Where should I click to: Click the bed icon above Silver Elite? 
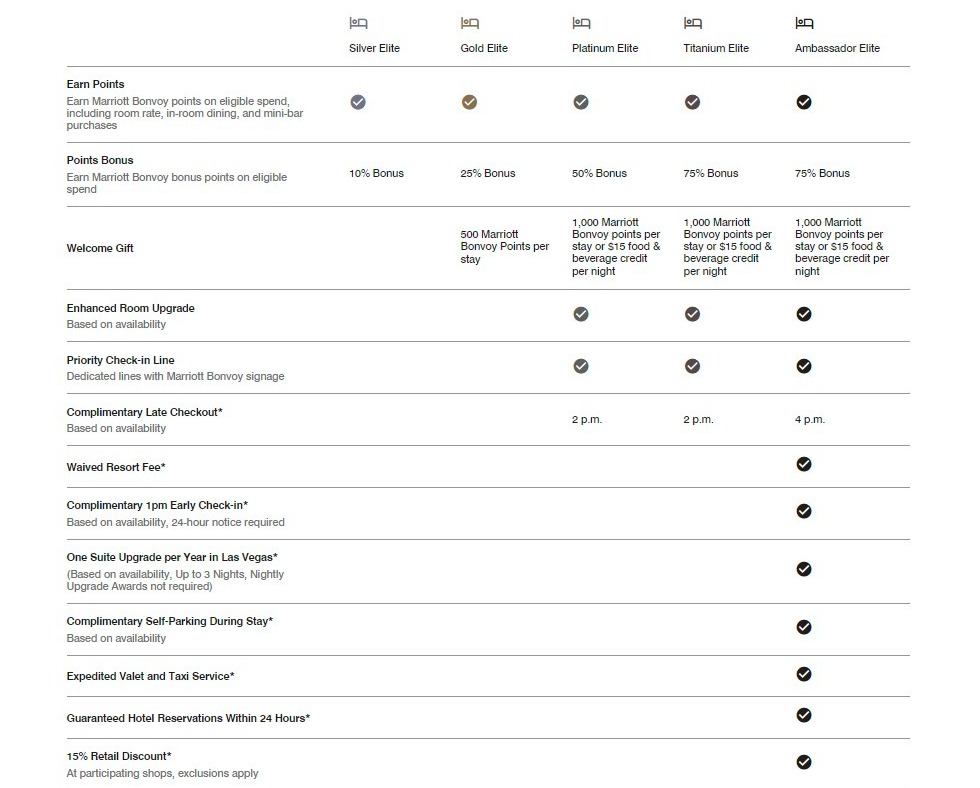[x=358, y=23]
